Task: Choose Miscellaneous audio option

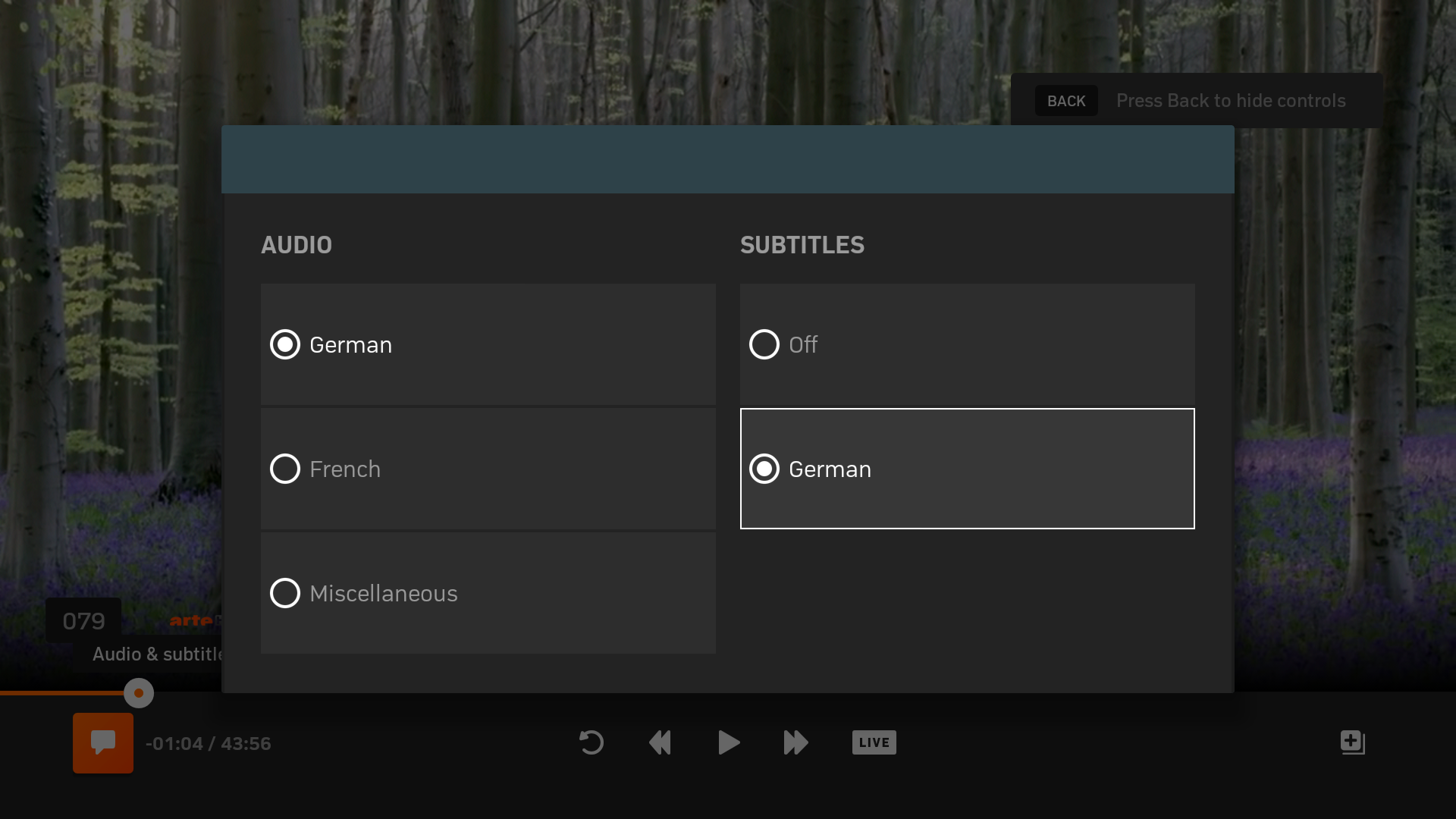Action: pos(488,593)
